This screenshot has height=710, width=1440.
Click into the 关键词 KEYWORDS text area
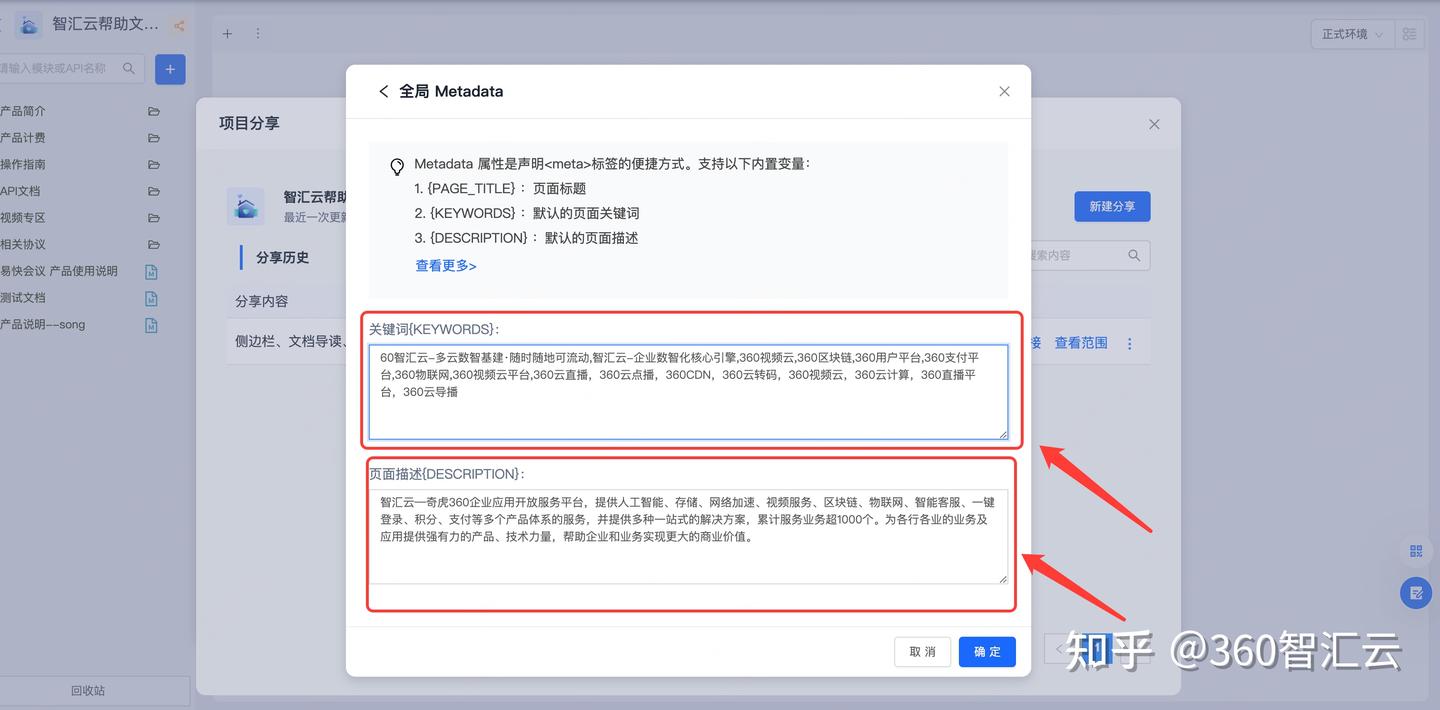[x=688, y=391]
